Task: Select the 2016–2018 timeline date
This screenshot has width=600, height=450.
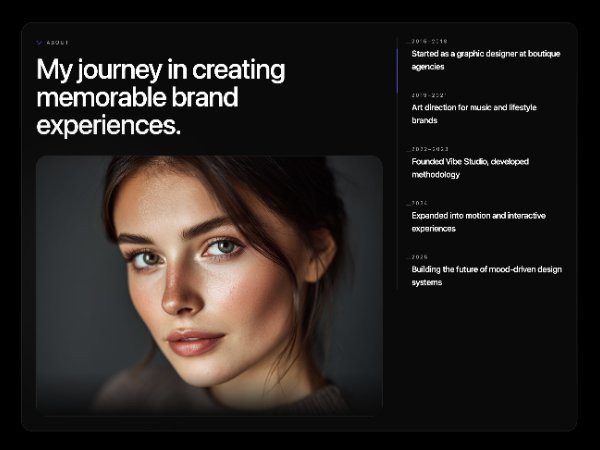Action: tap(429, 41)
